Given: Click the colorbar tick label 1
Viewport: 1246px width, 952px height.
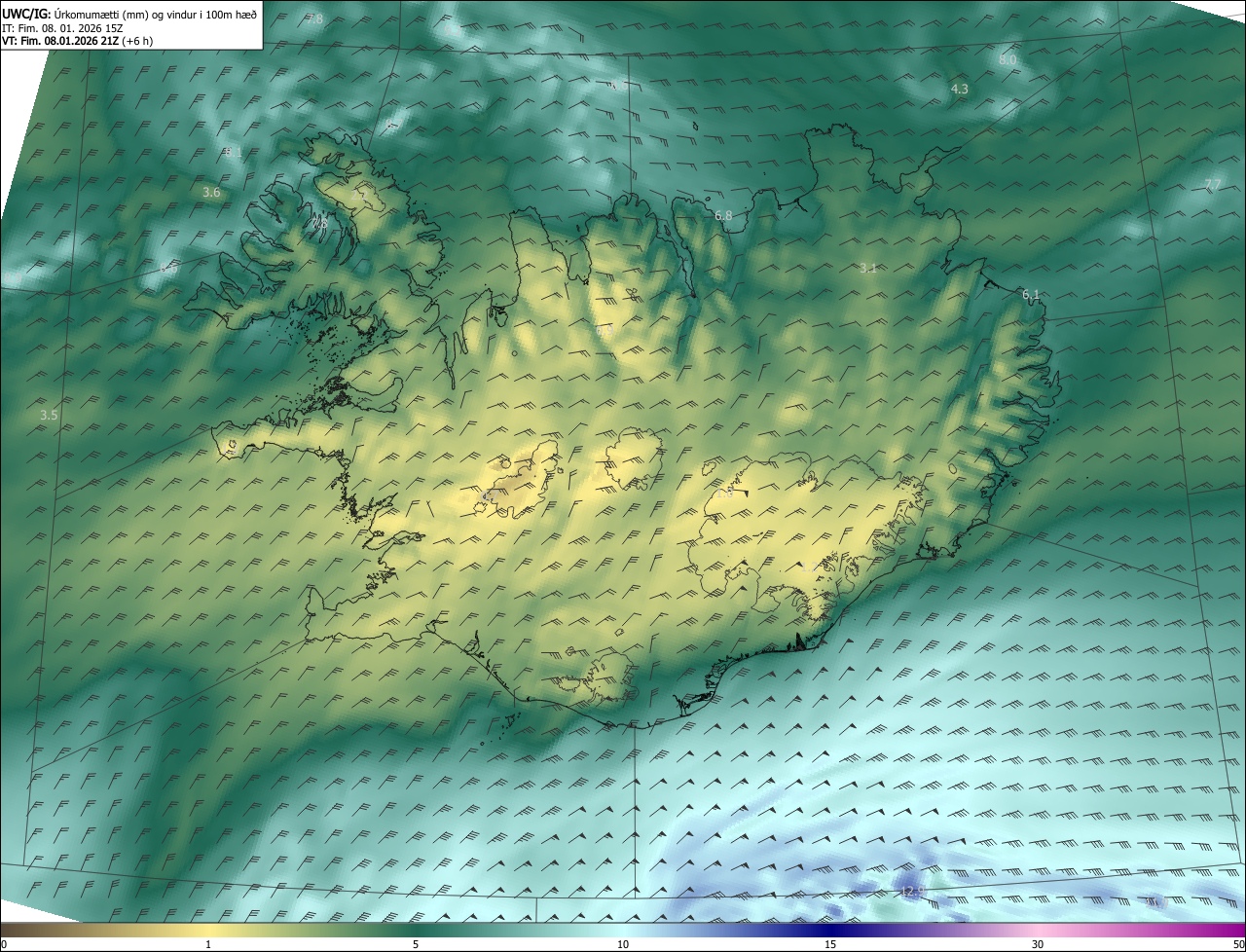Looking at the screenshot, I should click(x=208, y=944).
